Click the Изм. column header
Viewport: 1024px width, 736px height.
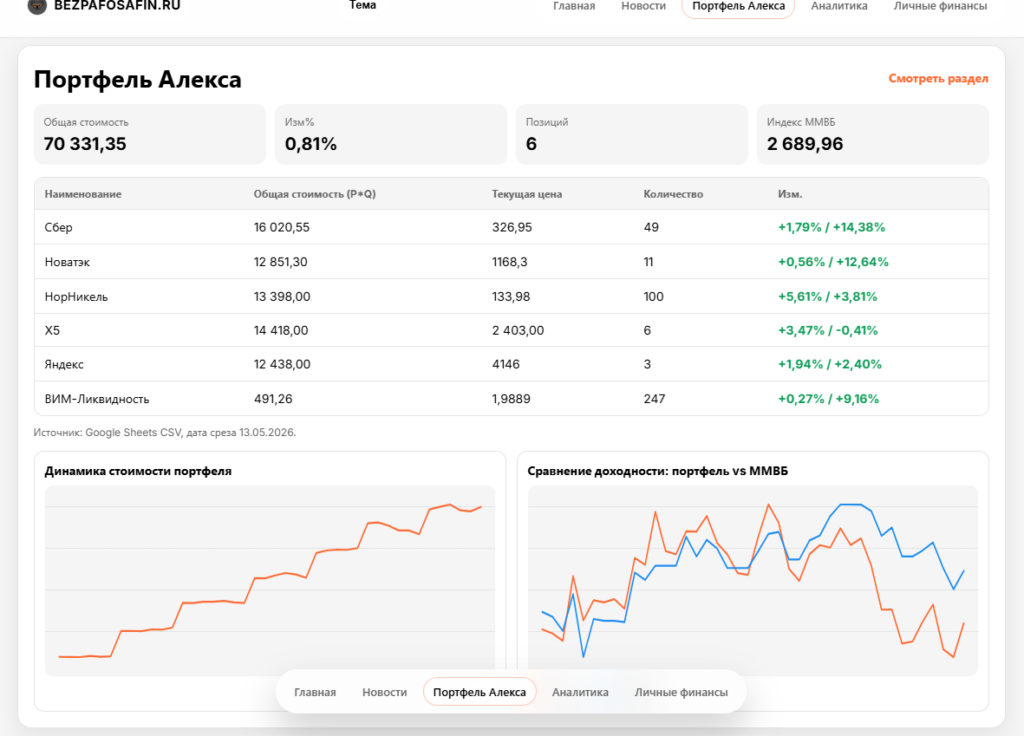[790, 194]
